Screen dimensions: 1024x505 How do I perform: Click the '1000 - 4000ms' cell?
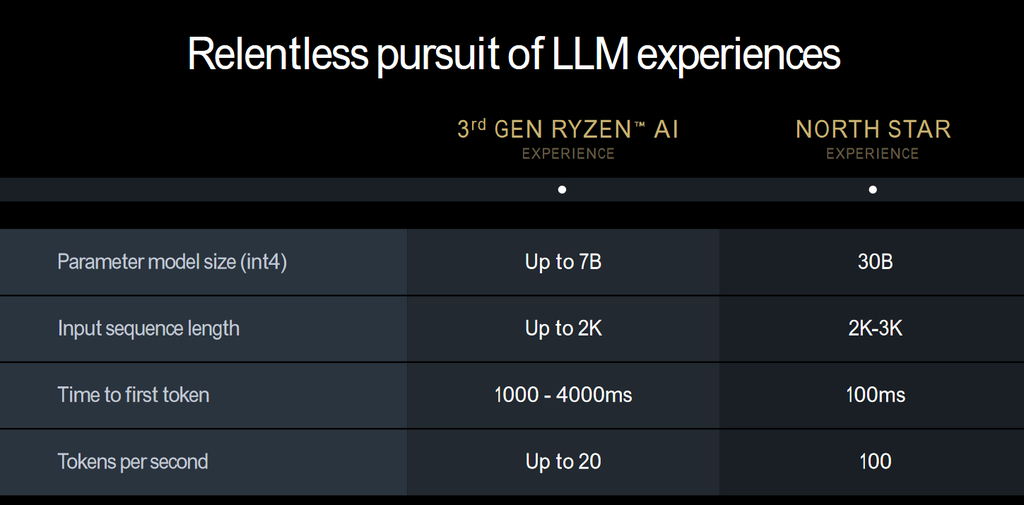coord(563,395)
